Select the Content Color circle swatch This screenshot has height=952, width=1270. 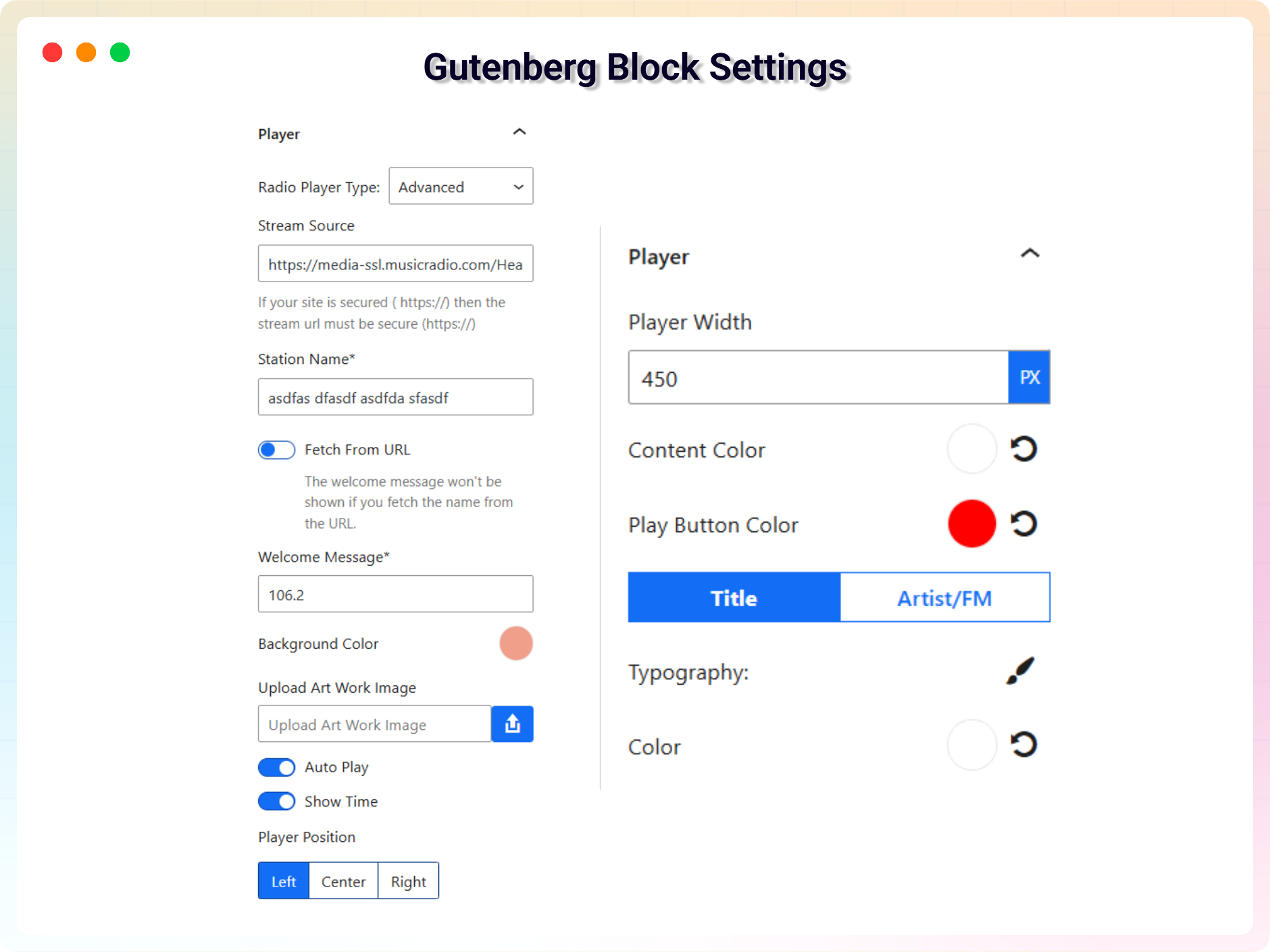pos(971,448)
